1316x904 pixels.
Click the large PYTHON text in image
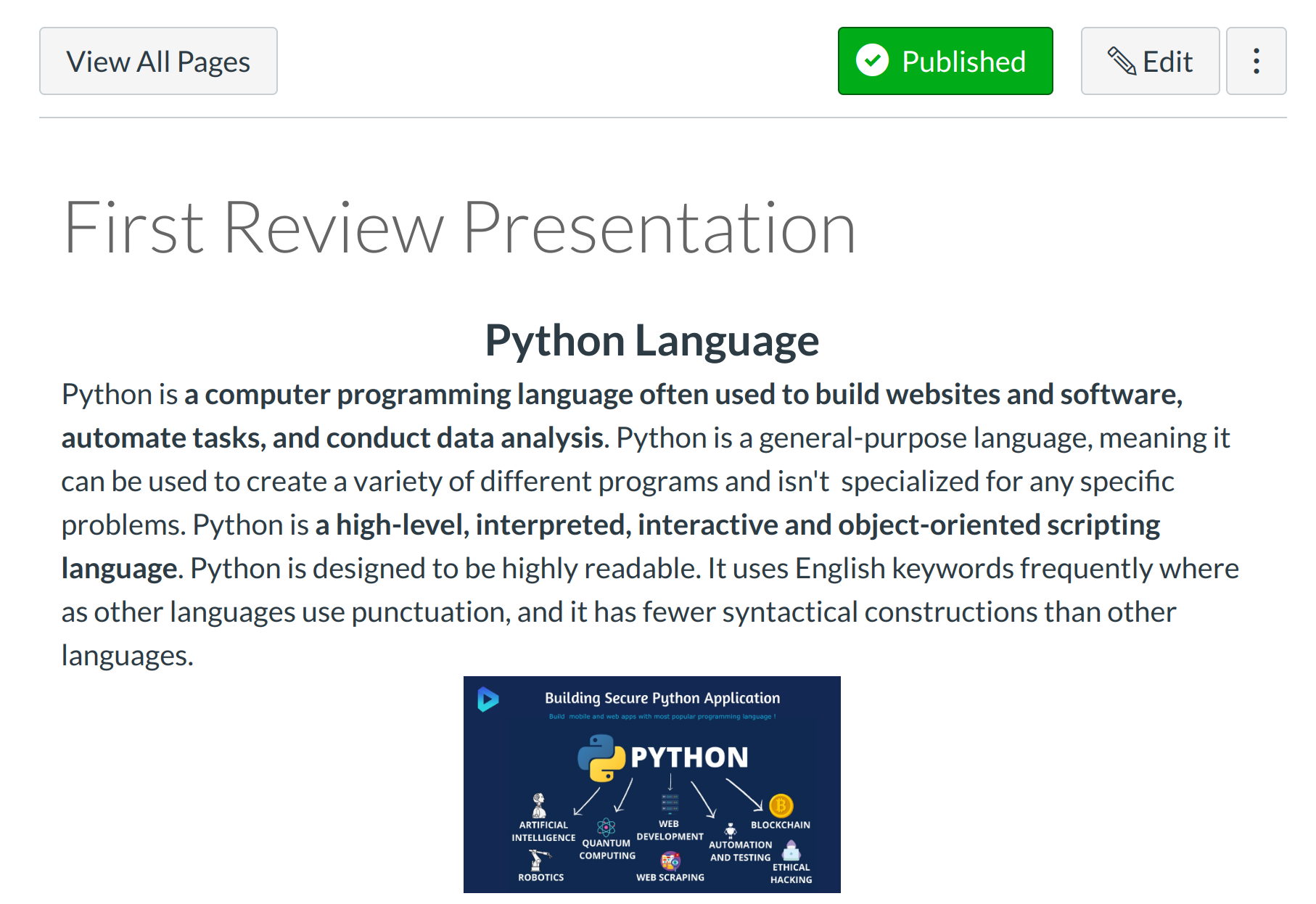[689, 757]
